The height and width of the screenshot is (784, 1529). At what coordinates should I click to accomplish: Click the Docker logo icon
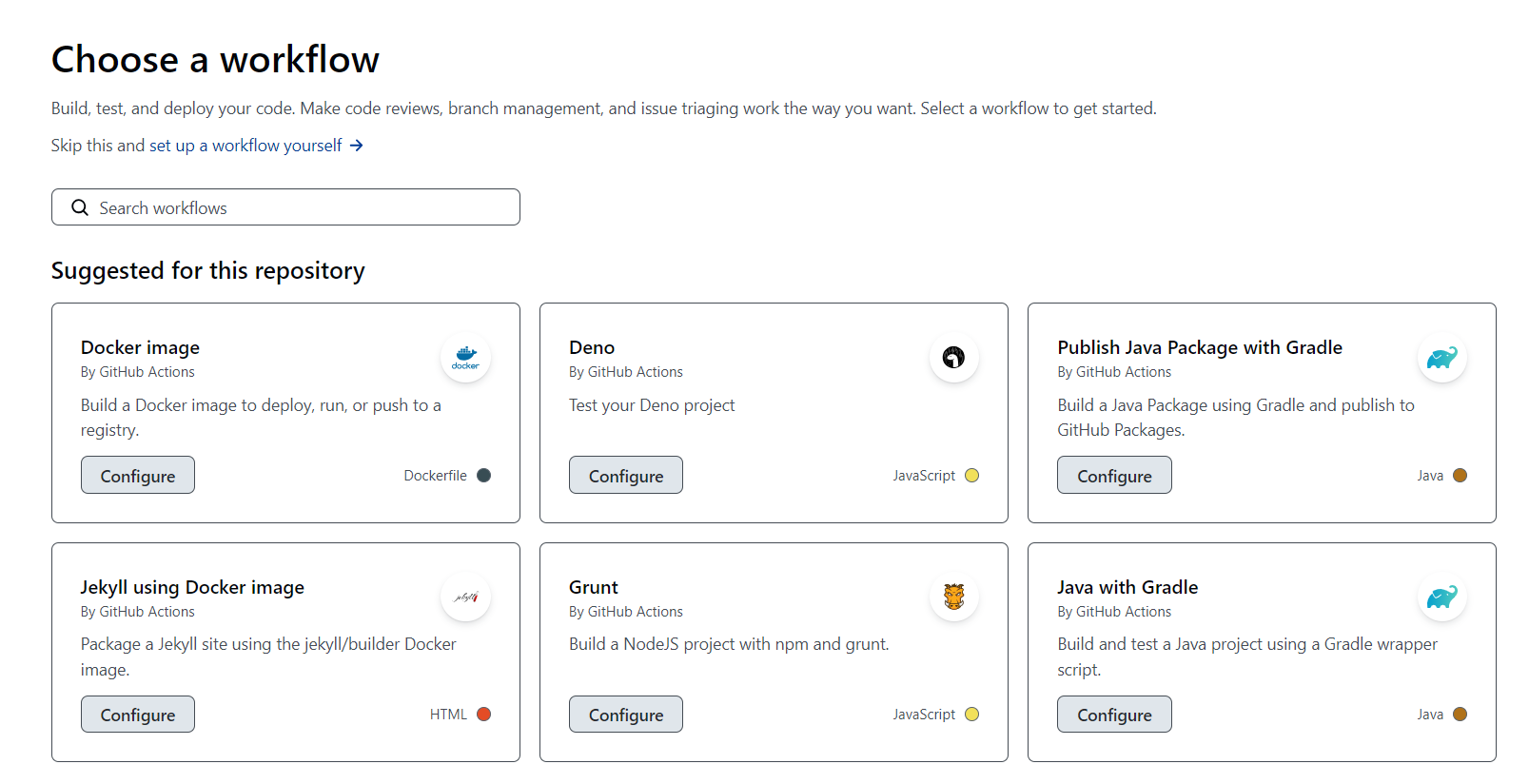pyautogui.click(x=465, y=358)
